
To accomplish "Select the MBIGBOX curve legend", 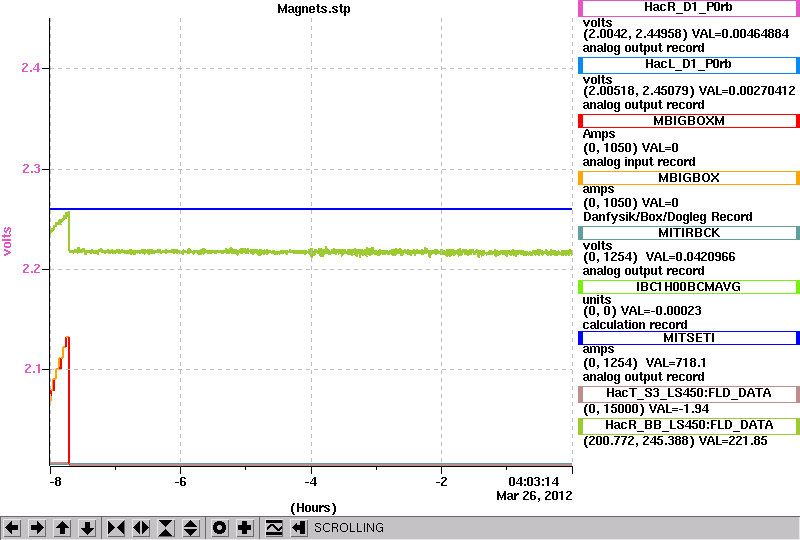I will point(689,178).
